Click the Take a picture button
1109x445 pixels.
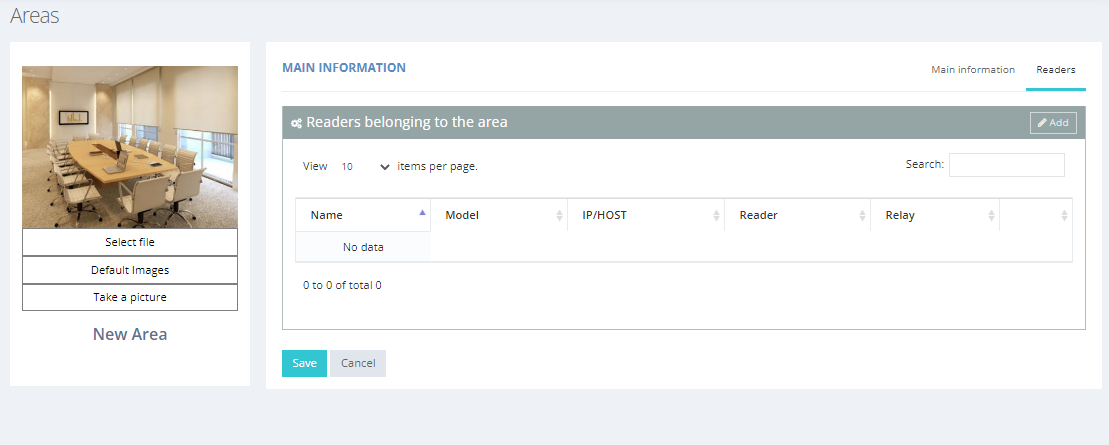tap(130, 297)
